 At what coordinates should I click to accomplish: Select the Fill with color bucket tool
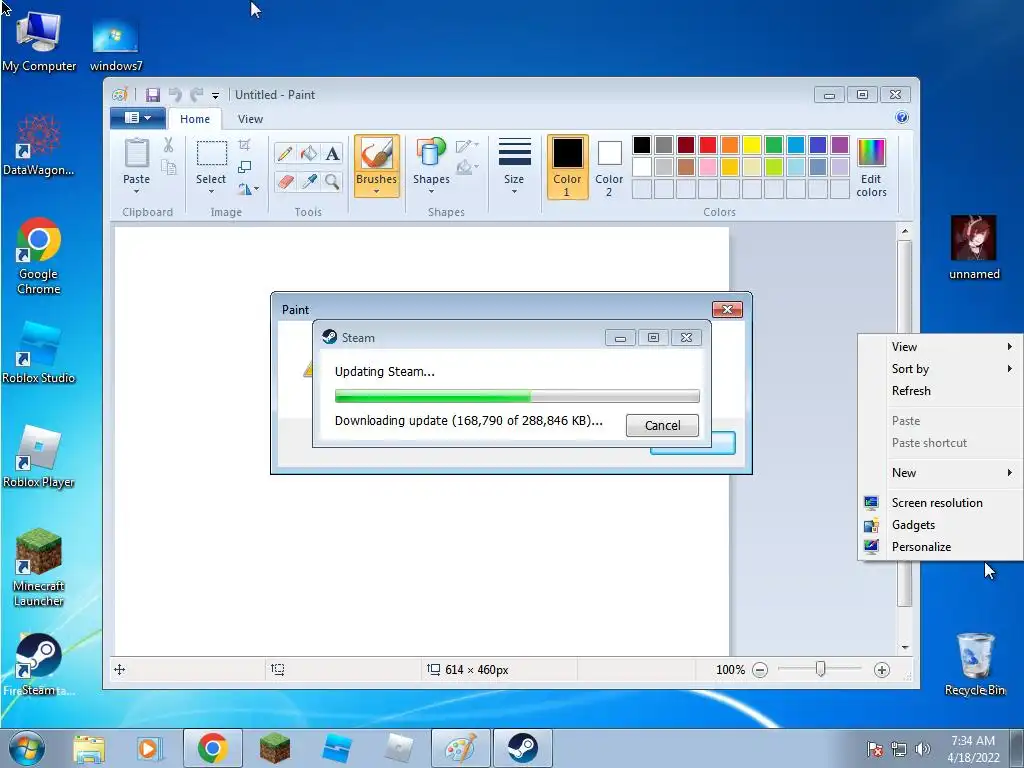[308, 153]
